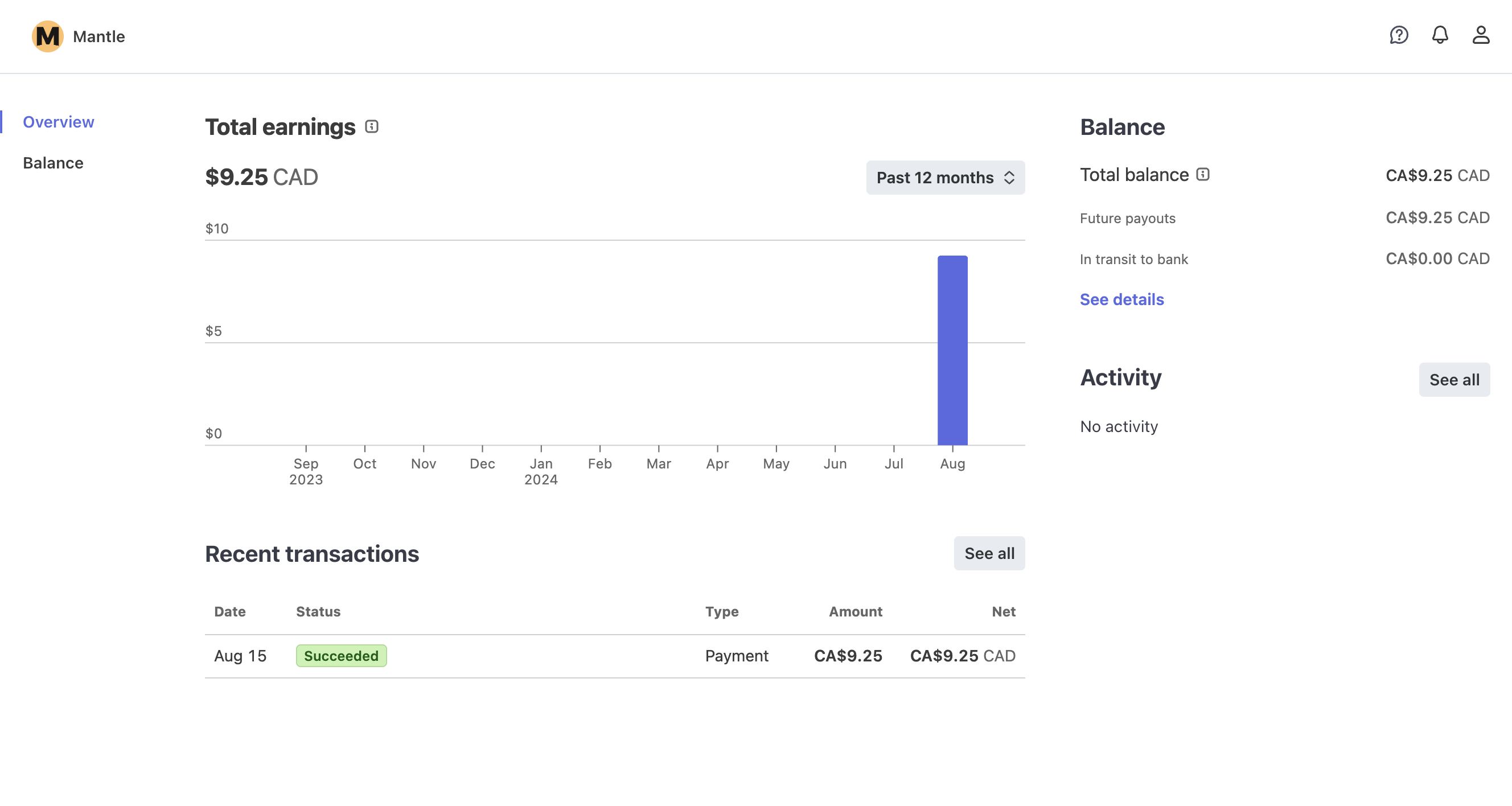
Task: Click the chevron on the period selector
Action: click(x=1009, y=177)
